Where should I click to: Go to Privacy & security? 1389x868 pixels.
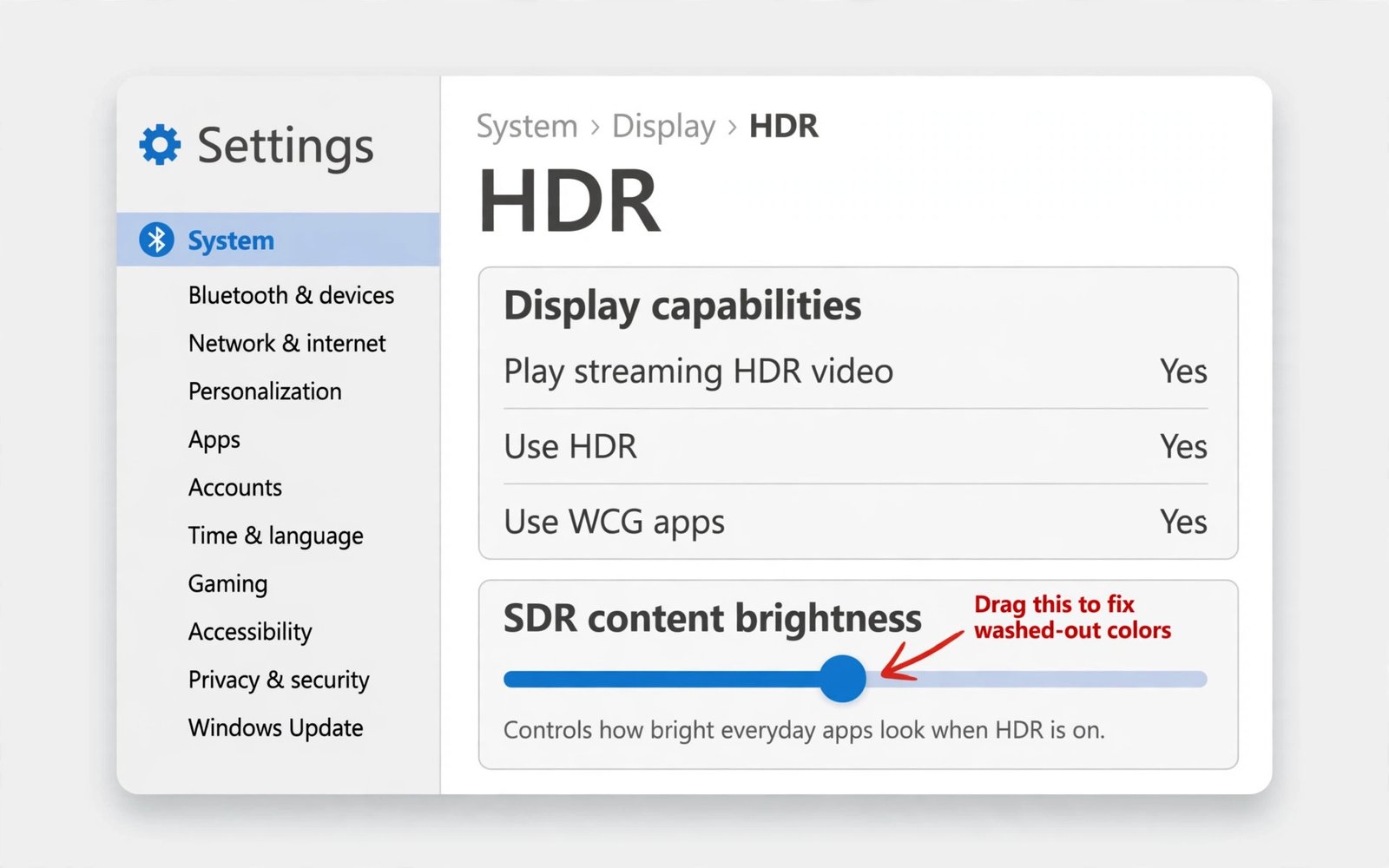[x=279, y=680]
